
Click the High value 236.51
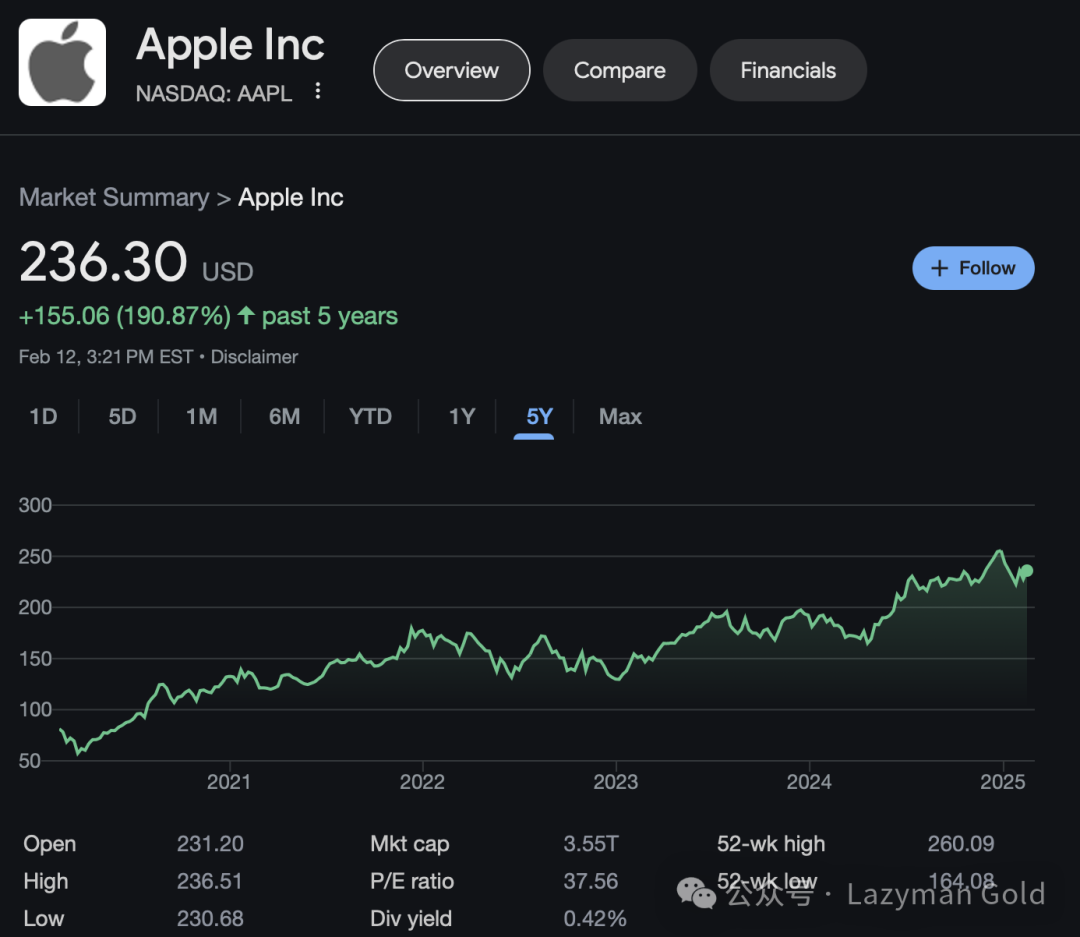[210, 881]
